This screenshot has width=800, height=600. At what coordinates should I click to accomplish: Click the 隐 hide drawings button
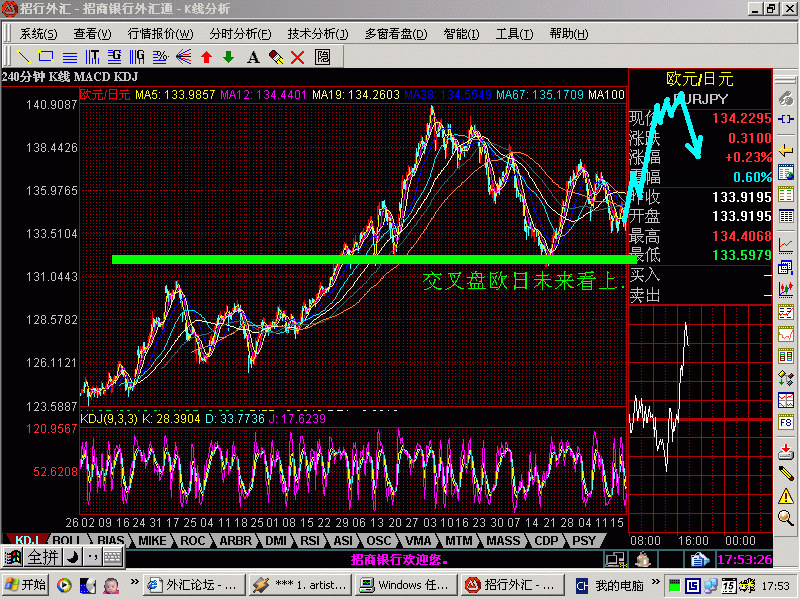coord(322,57)
